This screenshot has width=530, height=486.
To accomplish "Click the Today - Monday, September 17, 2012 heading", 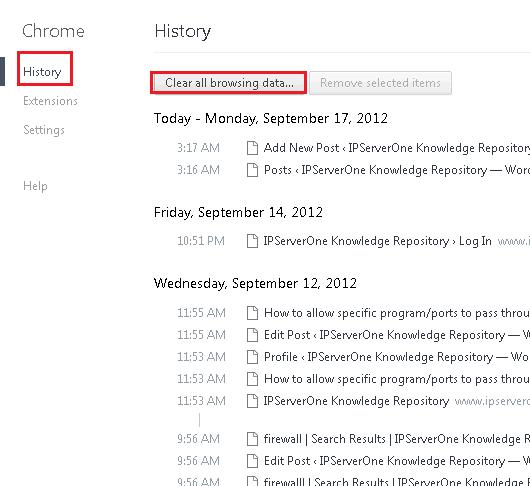I will [x=271, y=119].
